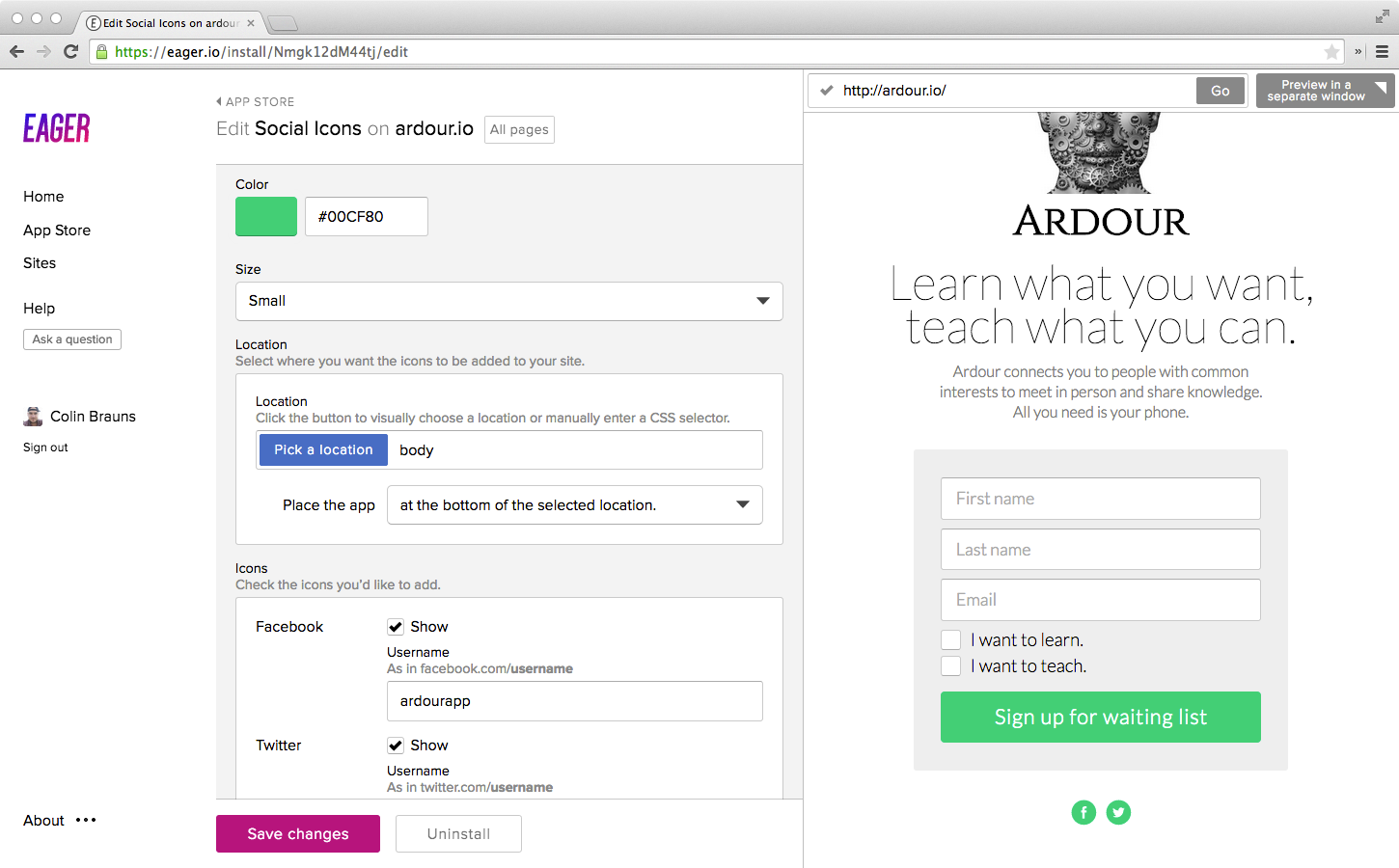Image resolution: width=1399 pixels, height=868 pixels.
Task: Click Save changes button
Action: [298, 834]
